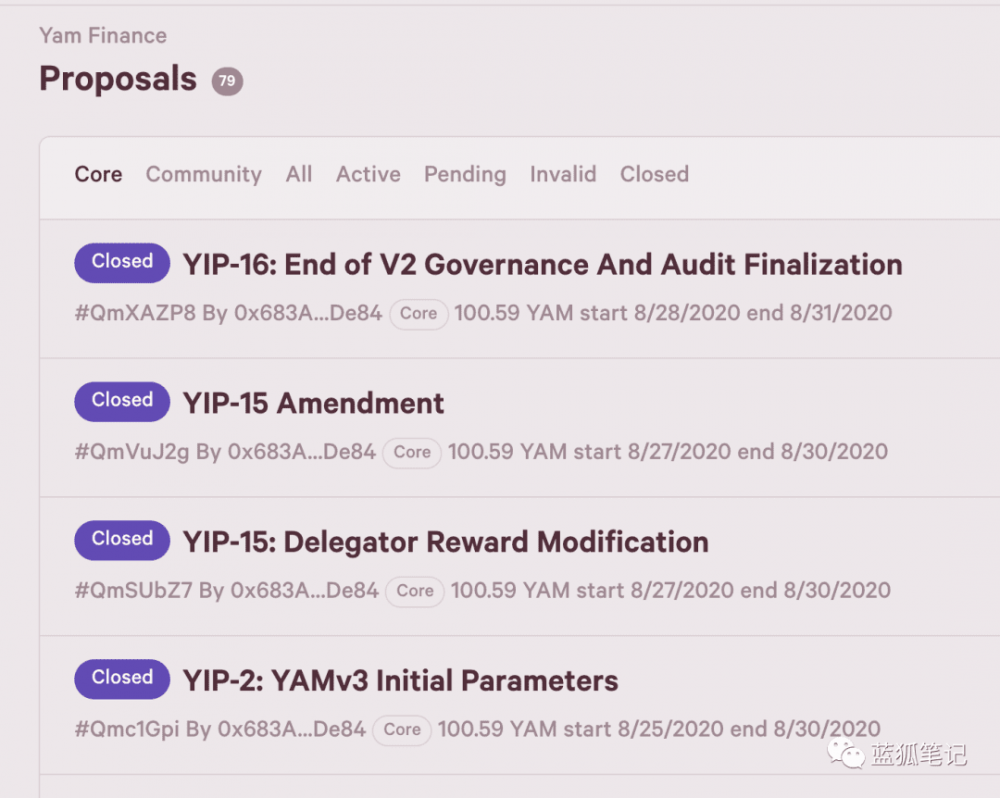
Task: Click the Core tag on YIP-16 proposal
Action: [x=418, y=313]
